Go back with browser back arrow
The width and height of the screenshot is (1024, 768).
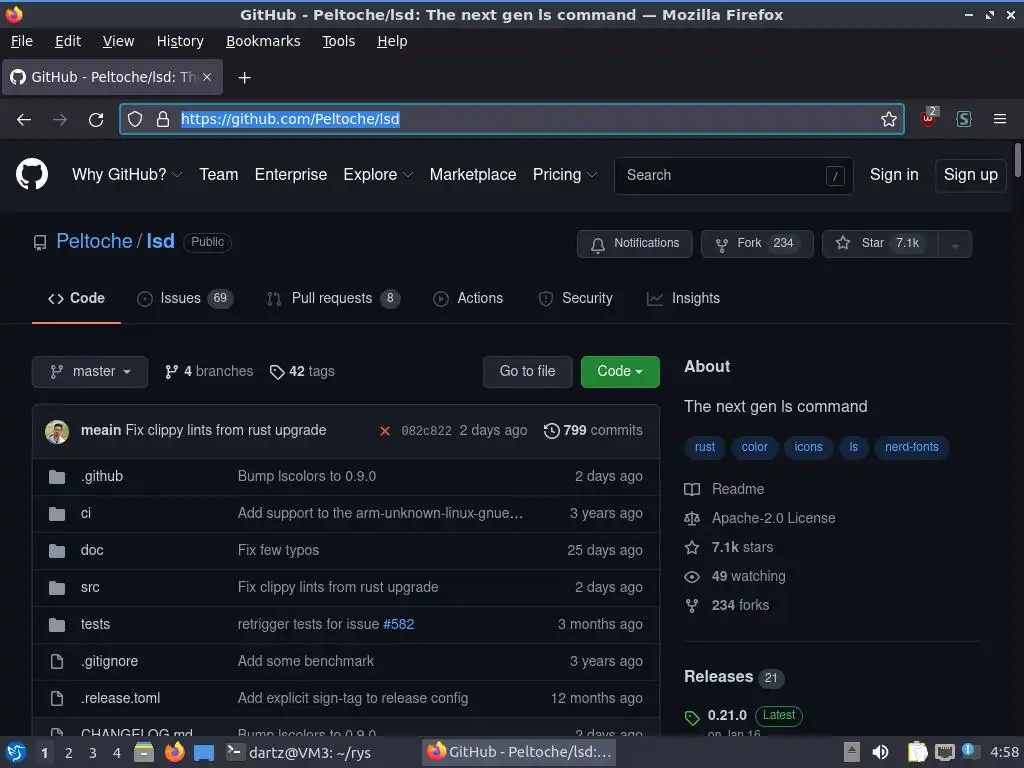(x=24, y=120)
